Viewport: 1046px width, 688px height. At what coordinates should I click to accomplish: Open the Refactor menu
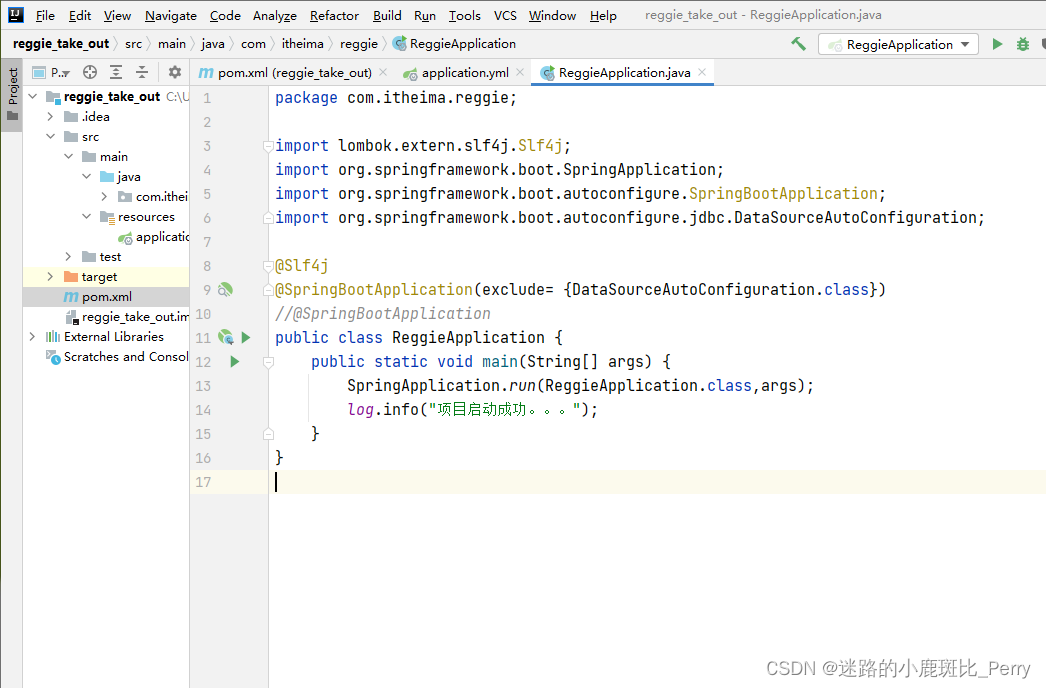(x=333, y=15)
